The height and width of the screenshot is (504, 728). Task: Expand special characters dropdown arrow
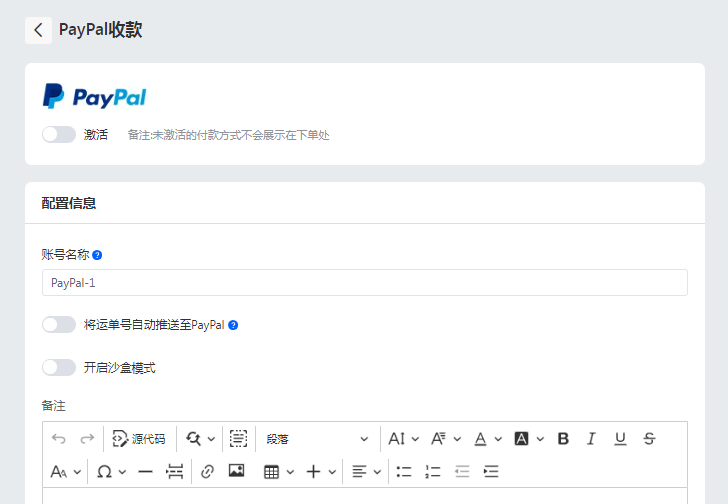coord(122,472)
